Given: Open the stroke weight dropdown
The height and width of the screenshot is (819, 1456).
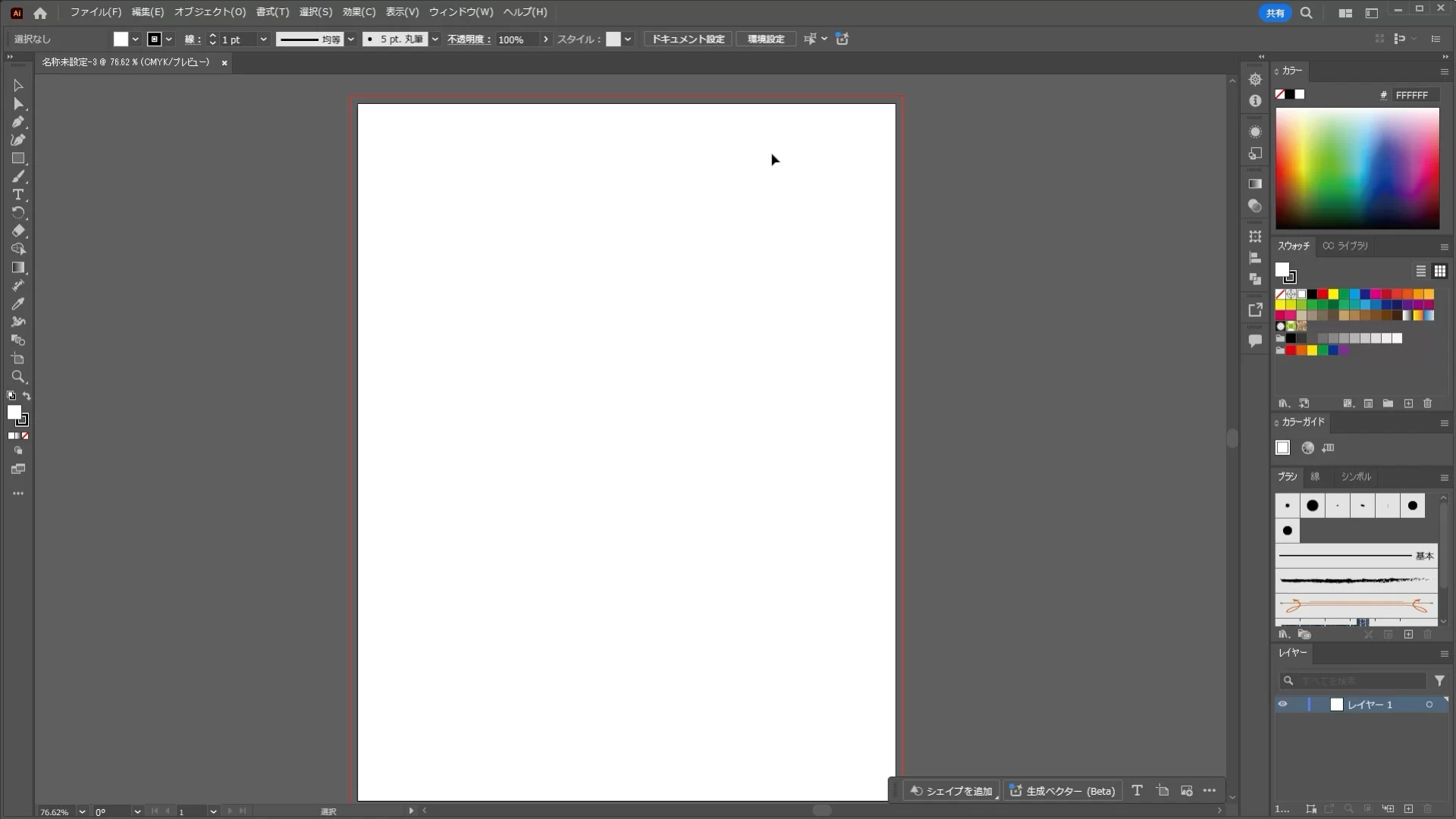Looking at the screenshot, I should pyautogui.click(x=263, y=39).
